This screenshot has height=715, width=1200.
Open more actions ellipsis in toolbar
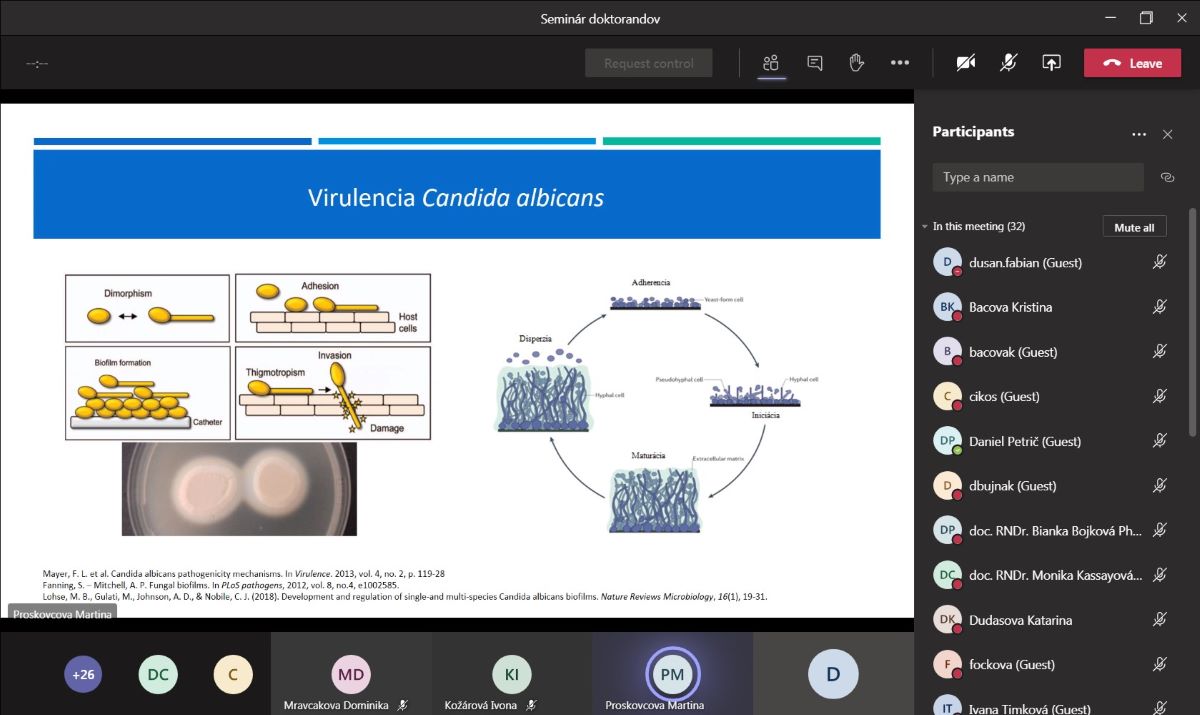(900, 63)
